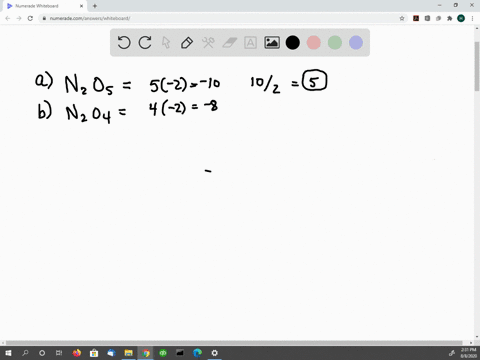Screen dimensions: 480x360
Task: Bookmark this page with the star
Action: click(x=402, y=18)
